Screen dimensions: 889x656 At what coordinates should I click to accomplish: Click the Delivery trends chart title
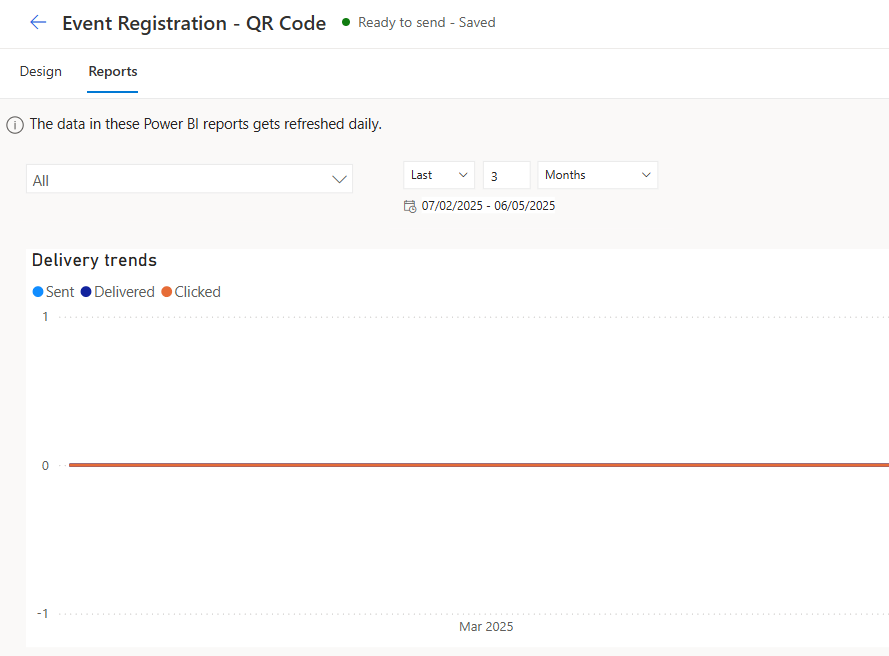[x=94, y=260]
